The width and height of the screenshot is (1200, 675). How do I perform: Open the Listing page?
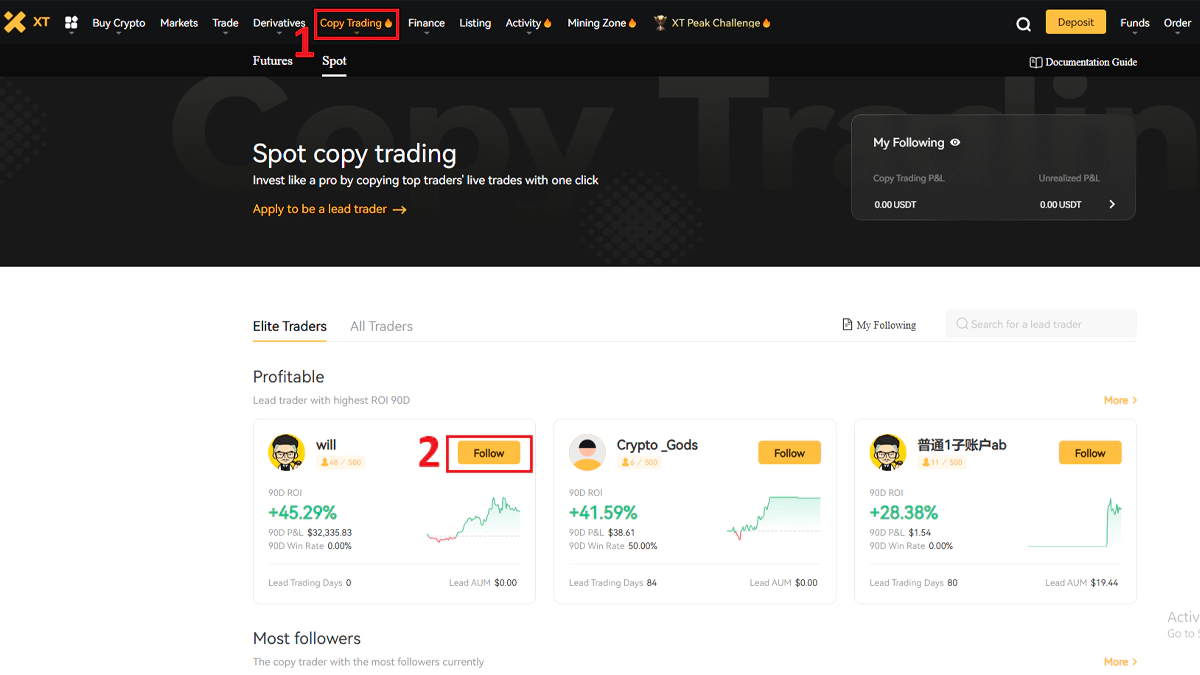click(x=475, y=23)
